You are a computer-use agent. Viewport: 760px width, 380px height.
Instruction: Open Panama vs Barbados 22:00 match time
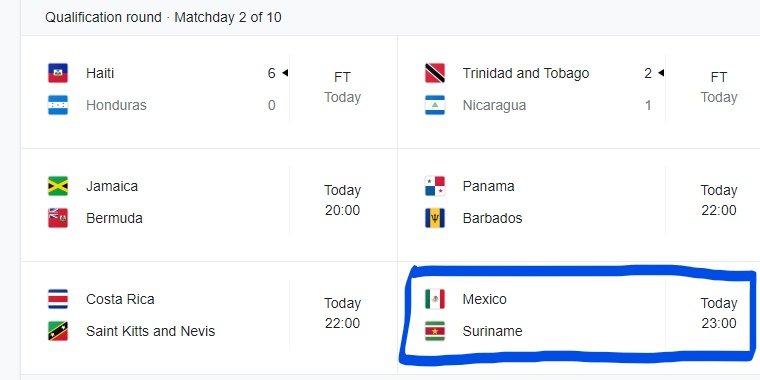719,200
